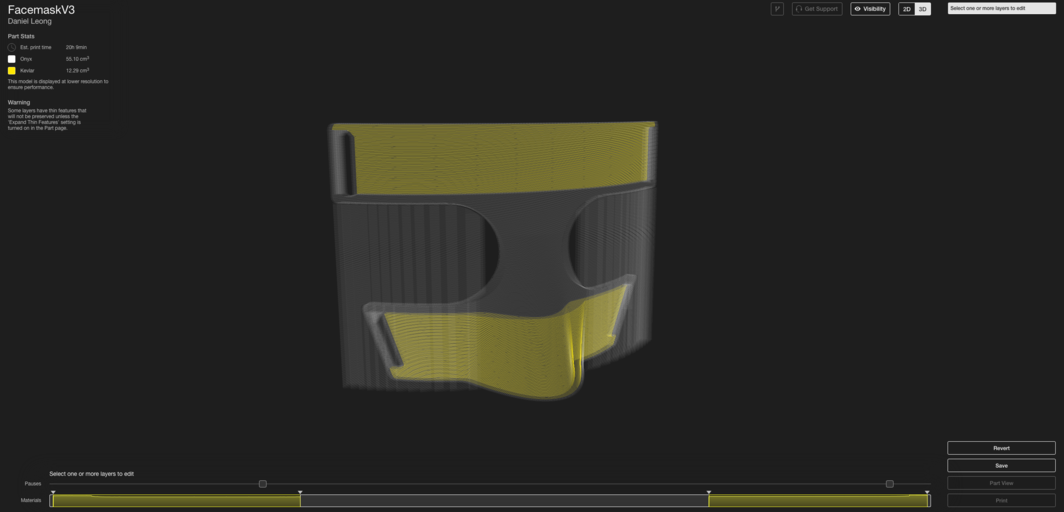1064x512 pixels.
Task: Click the 'Materials' row label
Action: coord(31,500)
